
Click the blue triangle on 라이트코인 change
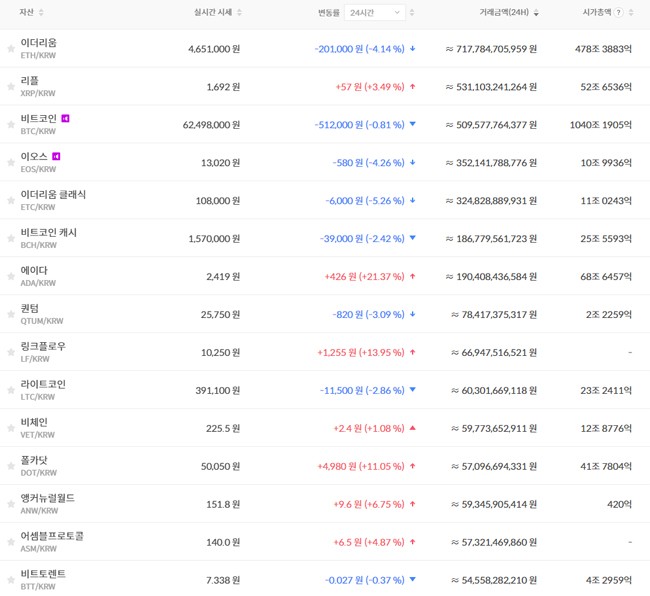(x=412, y=390)
